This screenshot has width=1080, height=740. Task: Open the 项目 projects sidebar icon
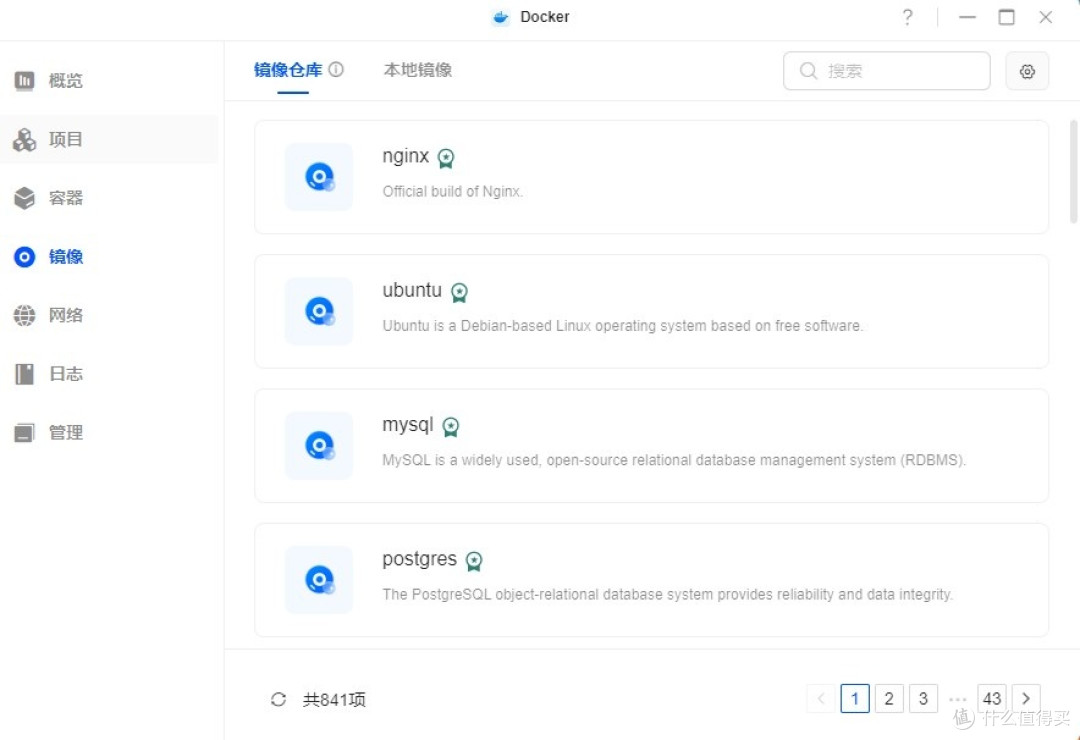(25, 139)
